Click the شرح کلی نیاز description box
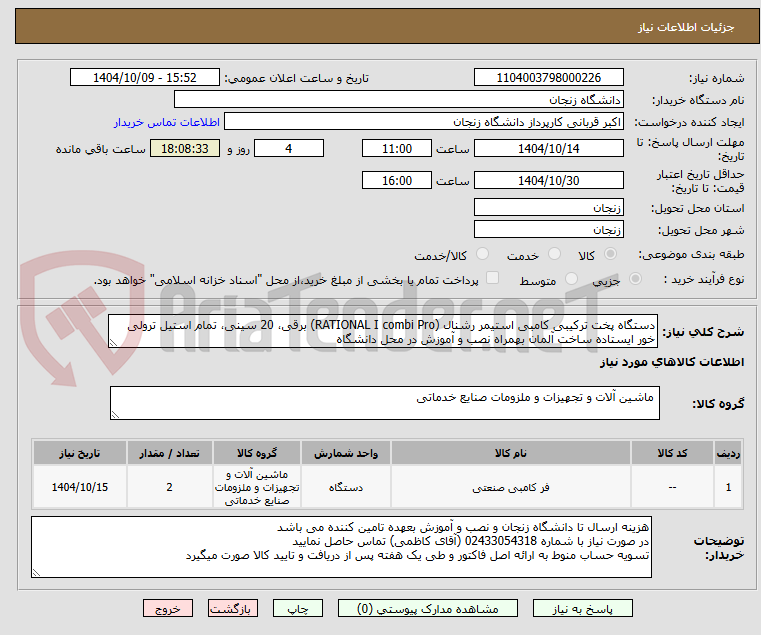 pos(383,331)
